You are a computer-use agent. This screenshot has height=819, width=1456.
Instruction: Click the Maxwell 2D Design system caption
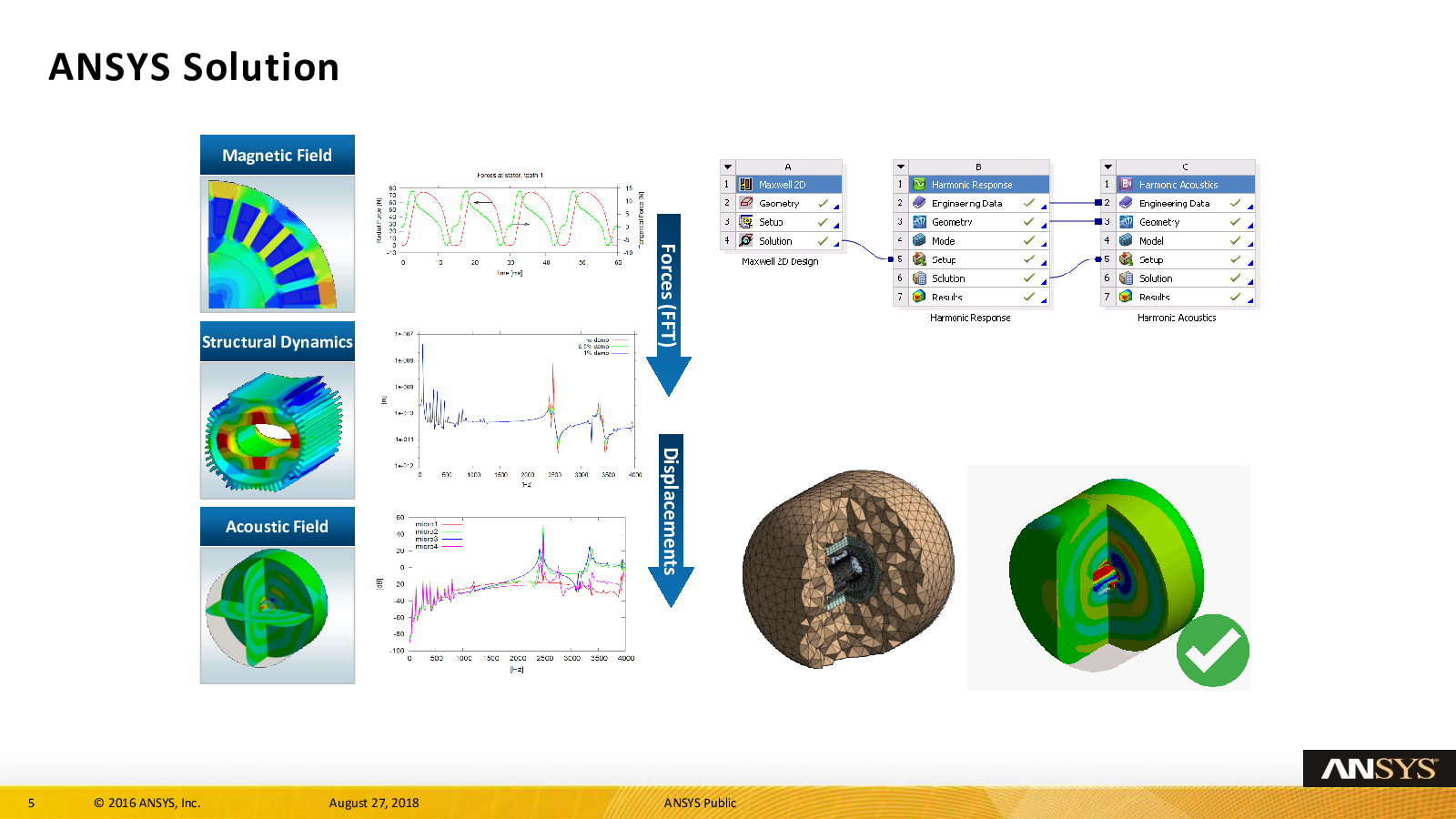780,261
